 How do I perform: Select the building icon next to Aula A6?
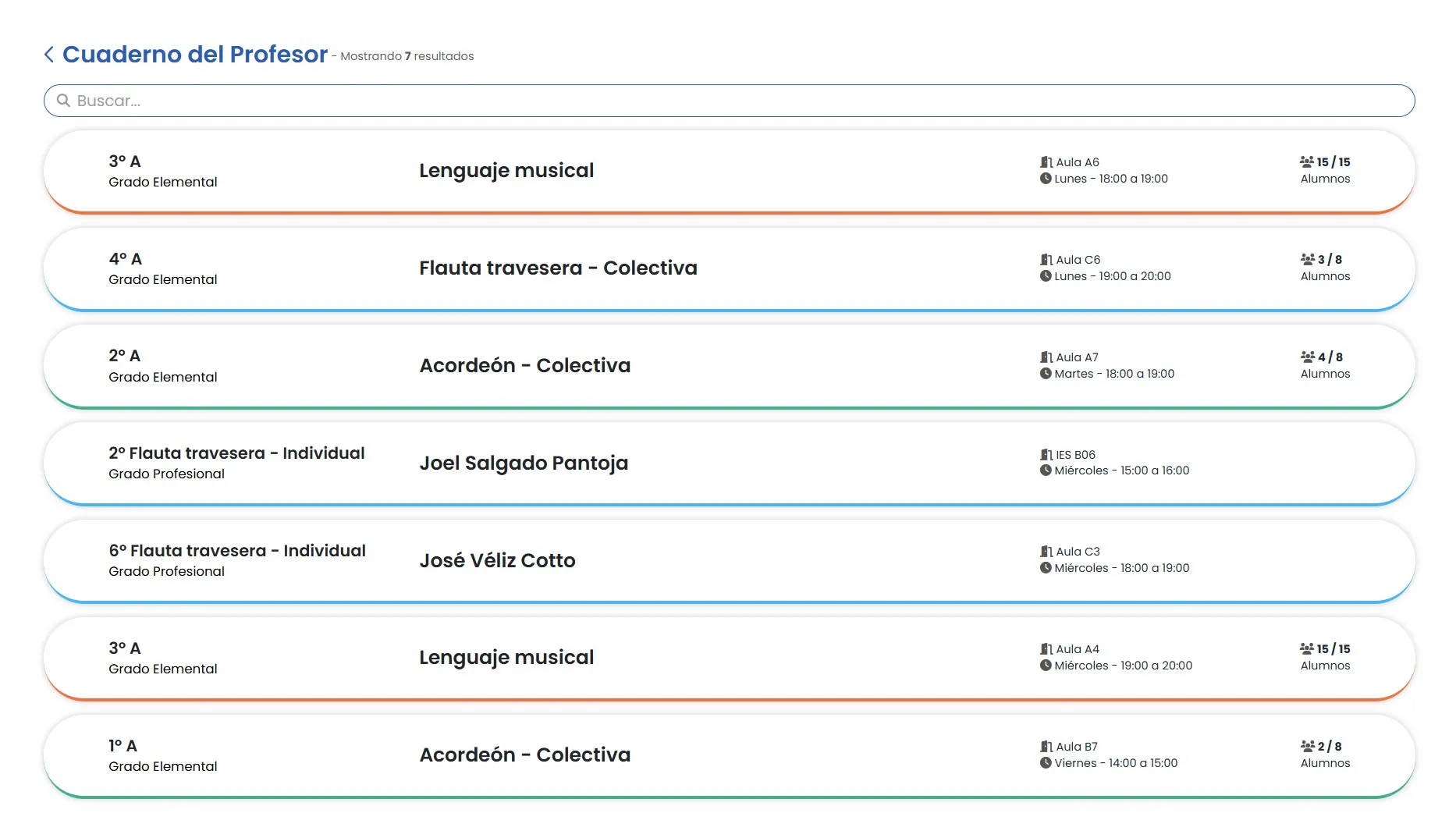tap(1046, 162)
